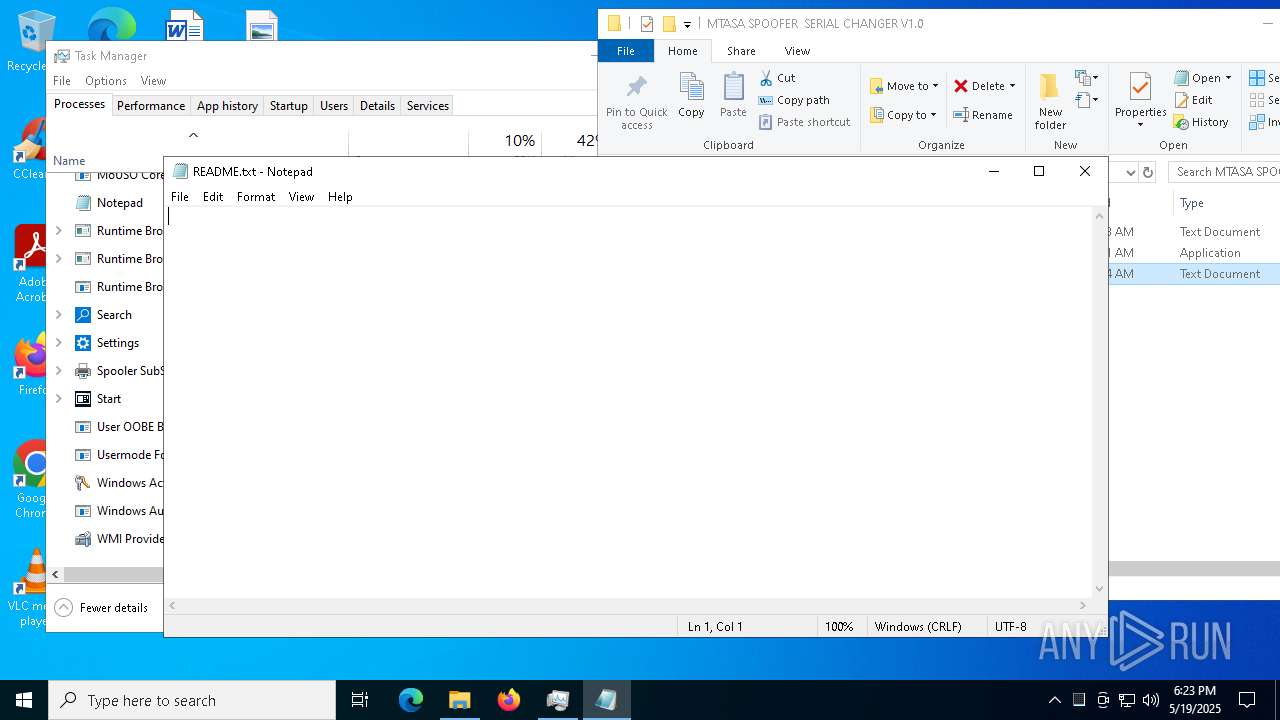The image size is (1280, 720).
Task: Expand the Spooler SubSystem process row
Action: pos(58,371)
